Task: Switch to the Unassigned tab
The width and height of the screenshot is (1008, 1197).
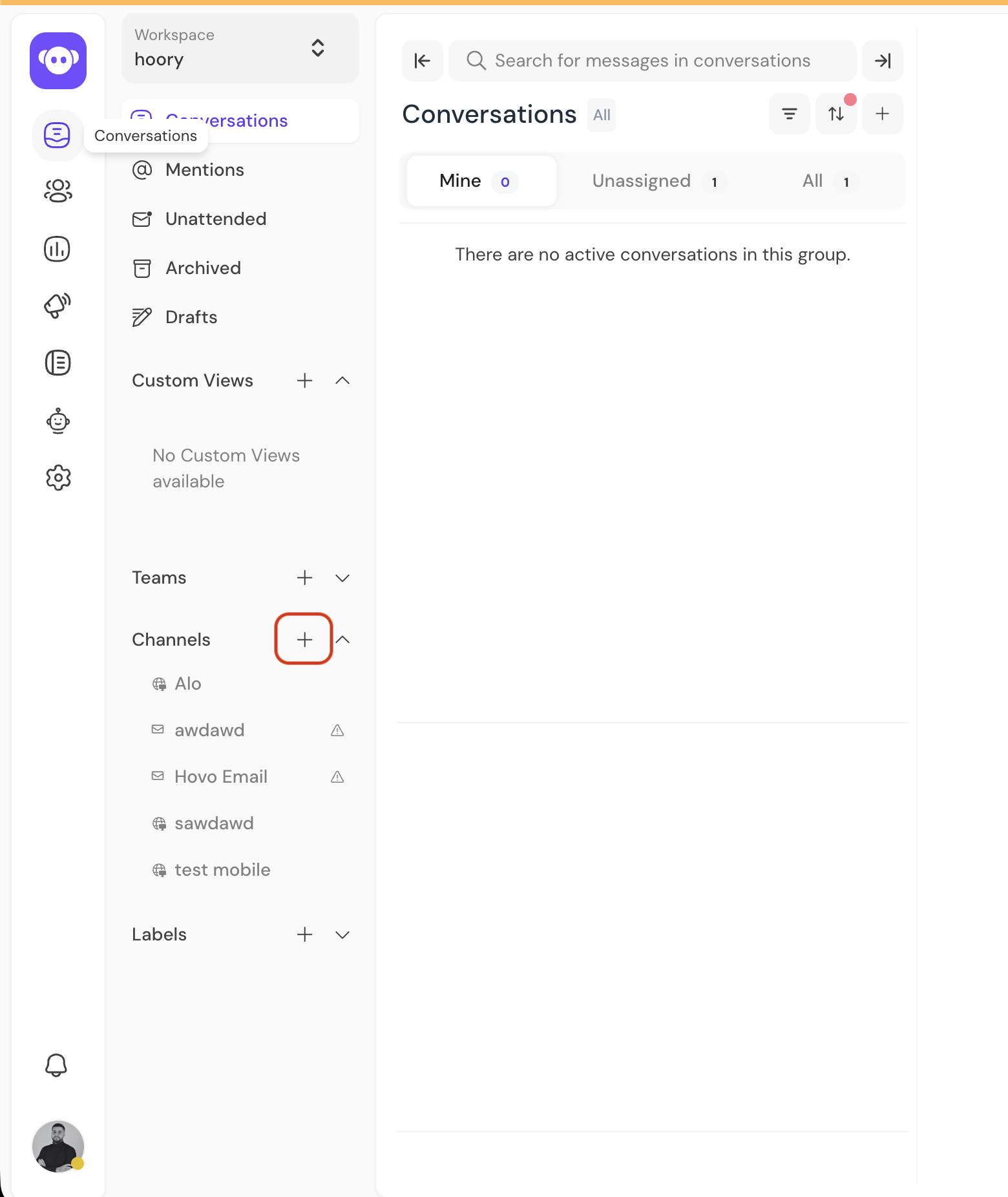Action: [x=659, y=181]
